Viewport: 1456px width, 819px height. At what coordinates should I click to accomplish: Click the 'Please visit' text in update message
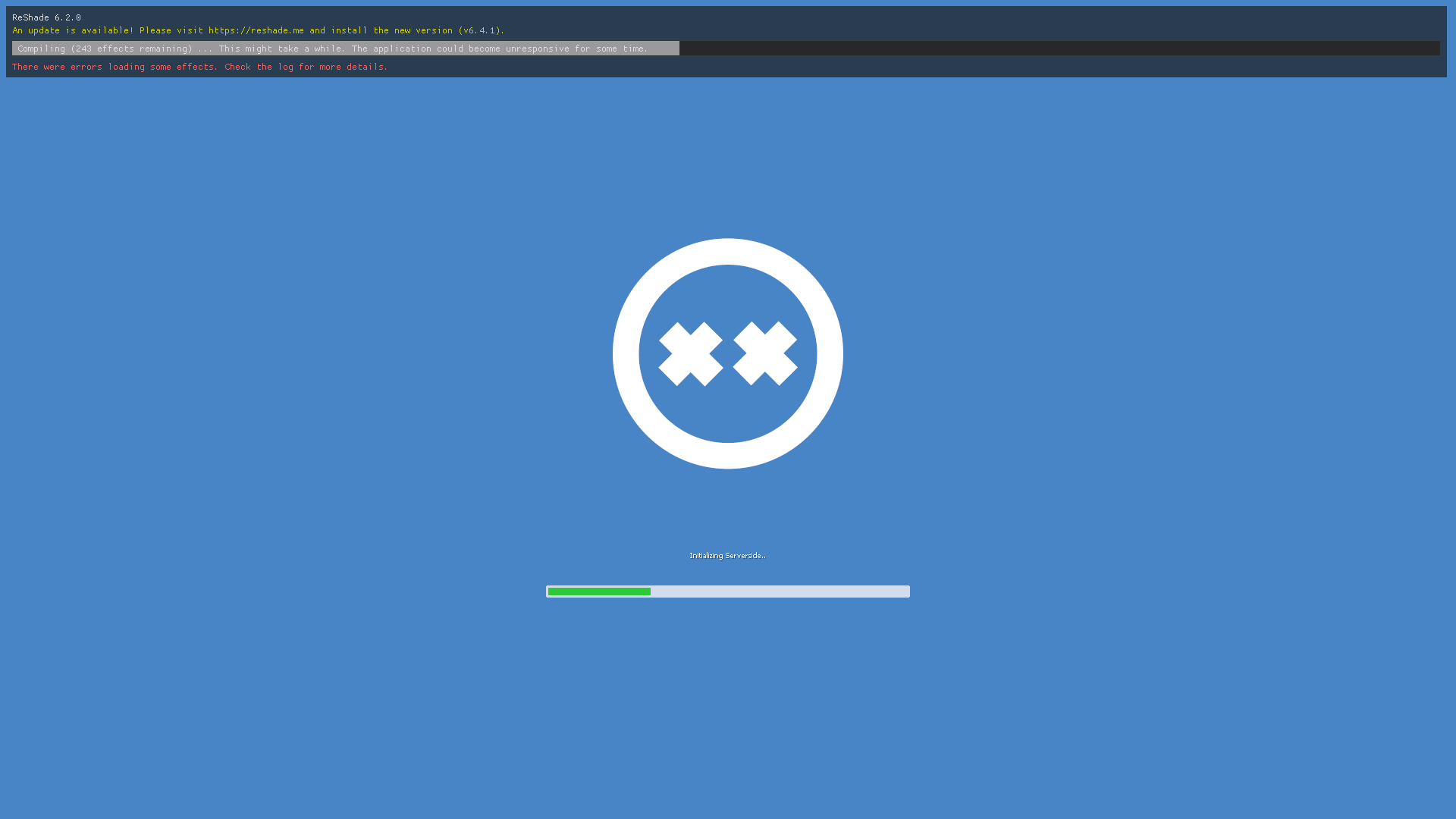(x=171, y=30)
